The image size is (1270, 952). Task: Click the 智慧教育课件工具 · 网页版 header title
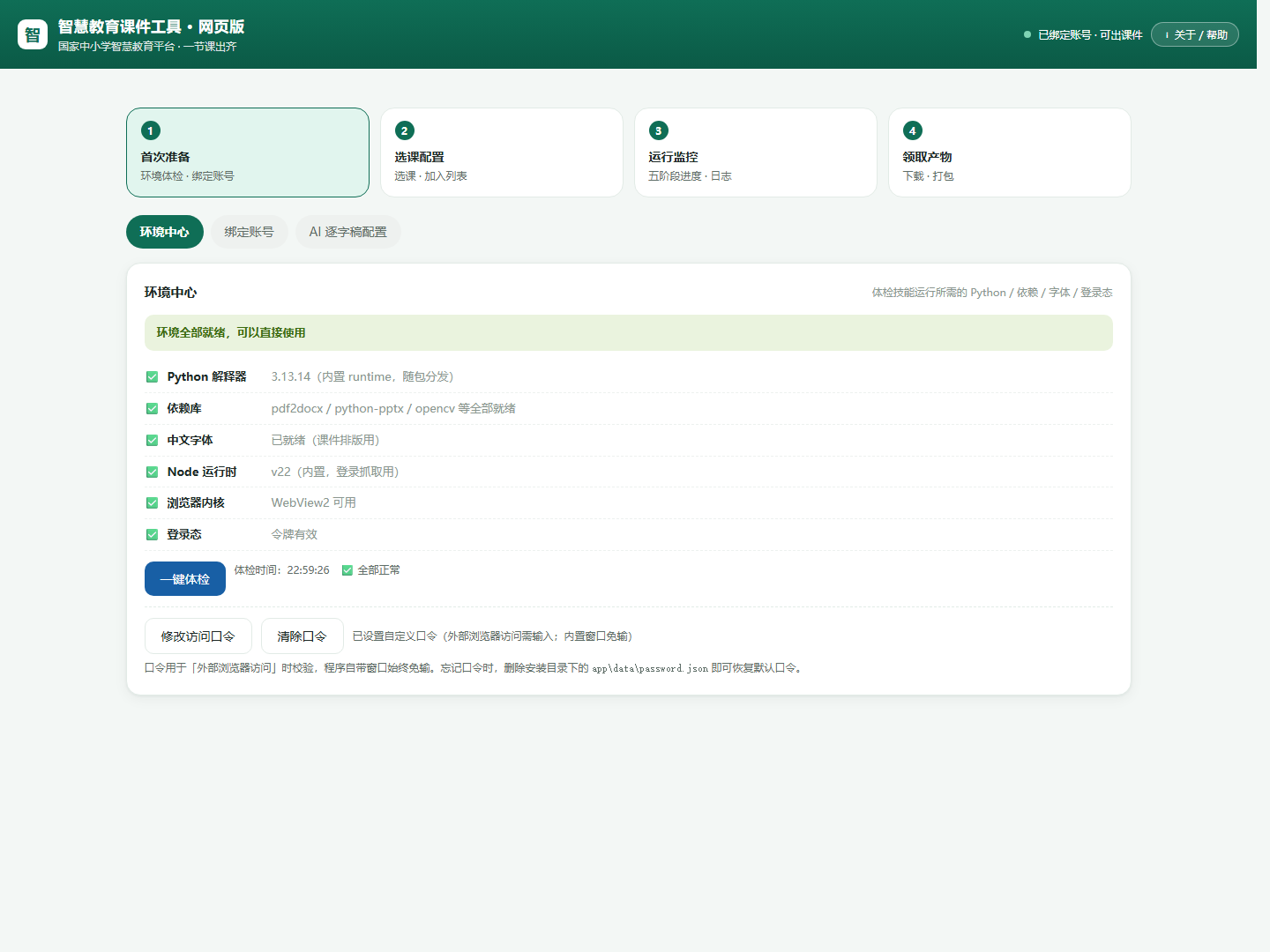152,26
